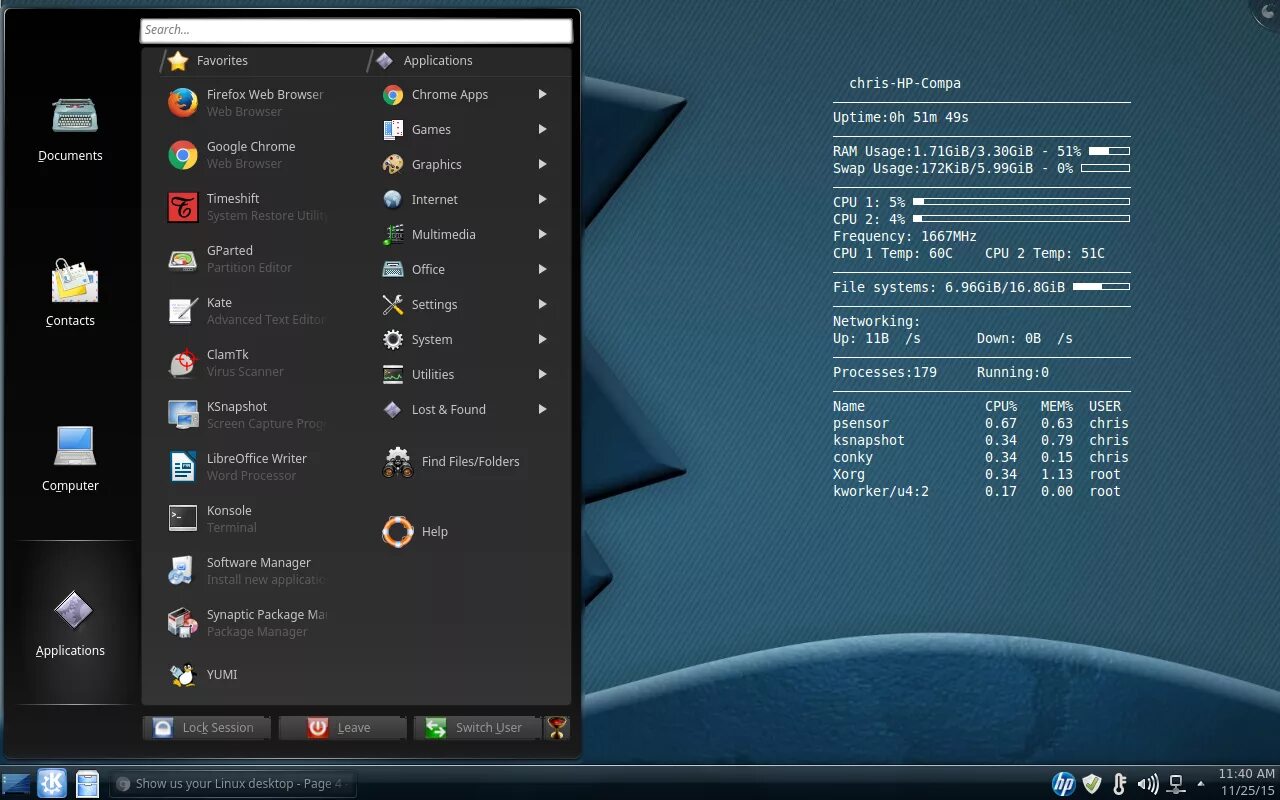
Task: Click the 'Frequency: 1667MHz' text
Action: pos(905,236)
